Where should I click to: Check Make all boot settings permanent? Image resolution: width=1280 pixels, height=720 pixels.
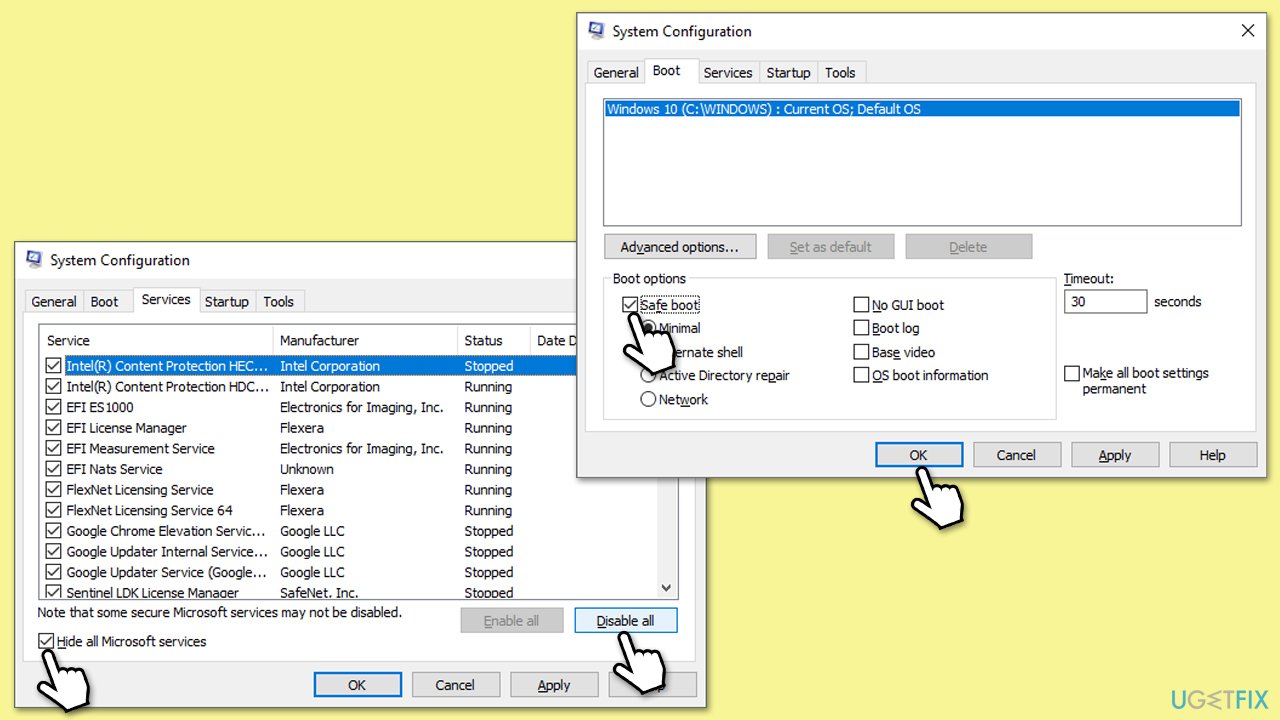1072,373
